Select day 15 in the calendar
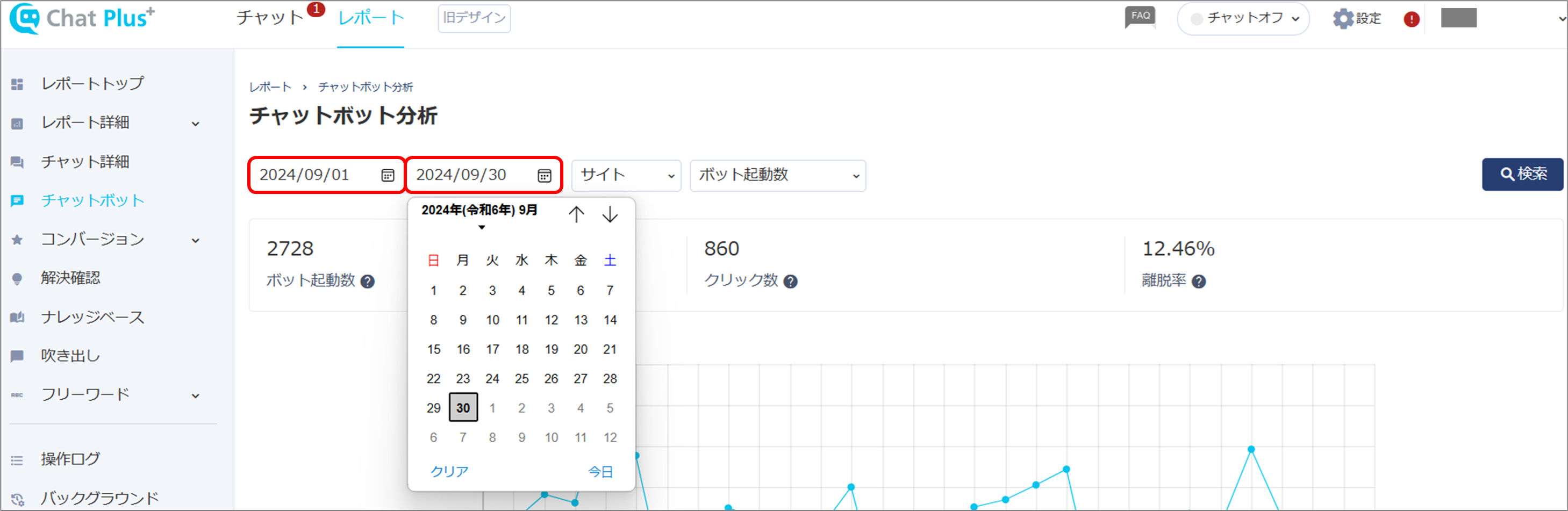 point(433,349)
